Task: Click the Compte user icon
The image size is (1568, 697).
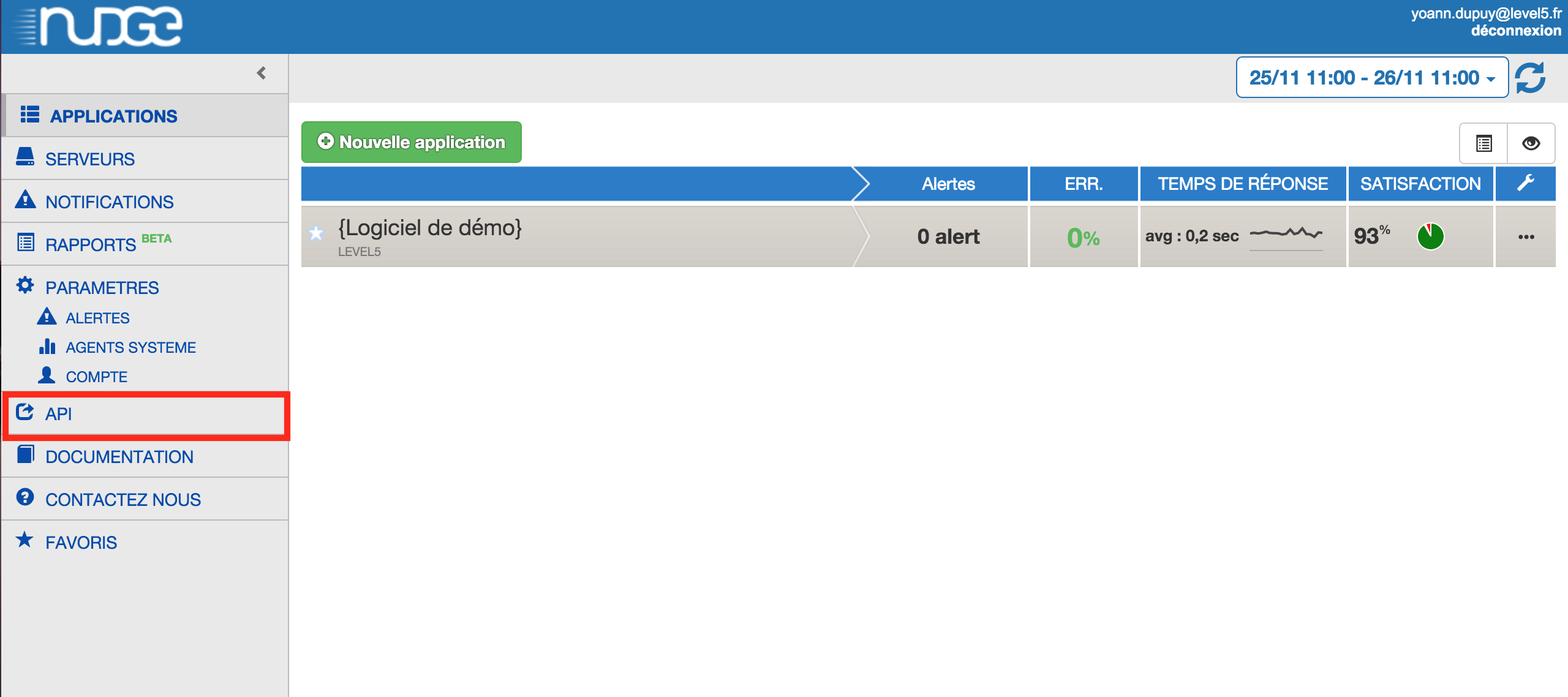Action: (x=47, y=375)
